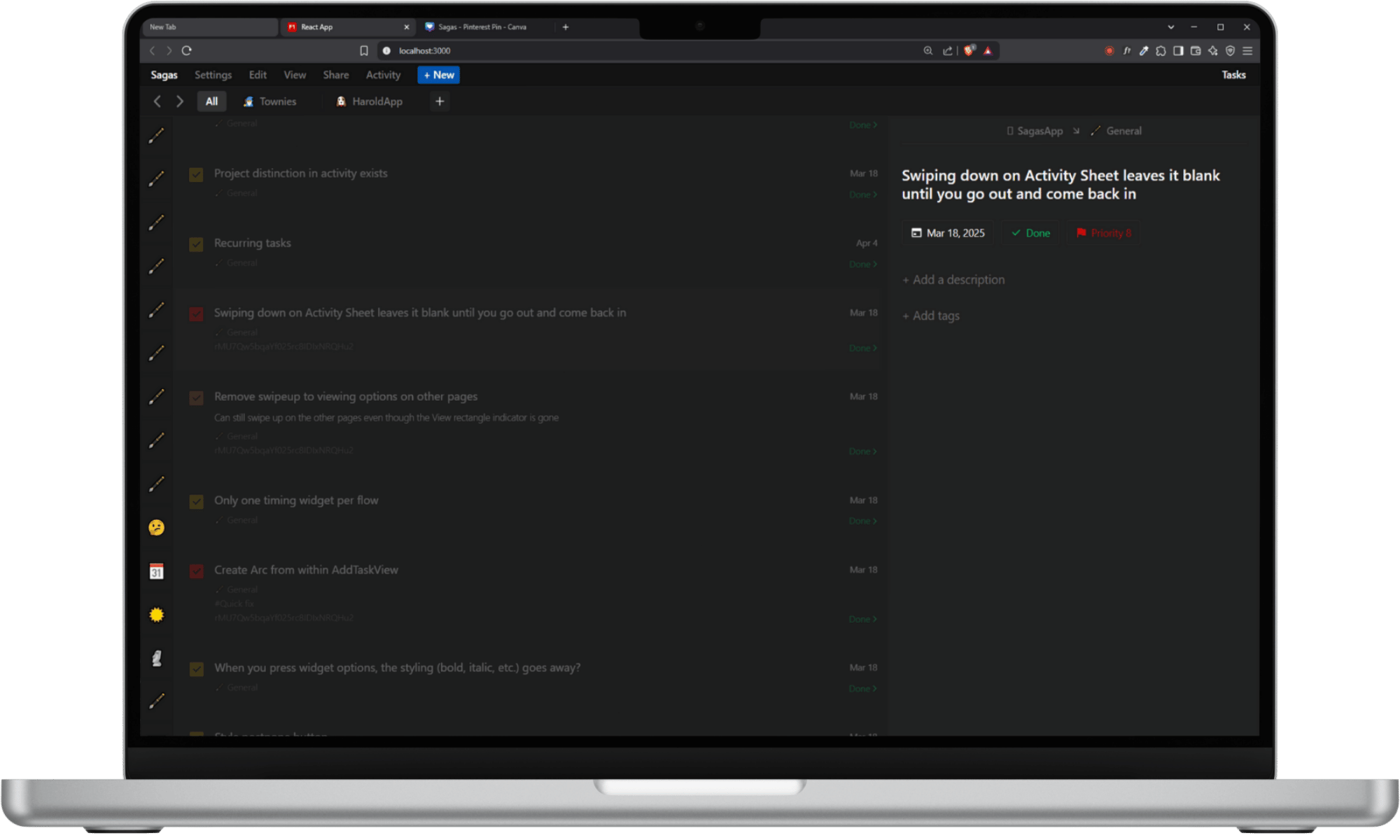
Task: Open the Mar 18, 2025 date picker
Action: click(948, 233)
